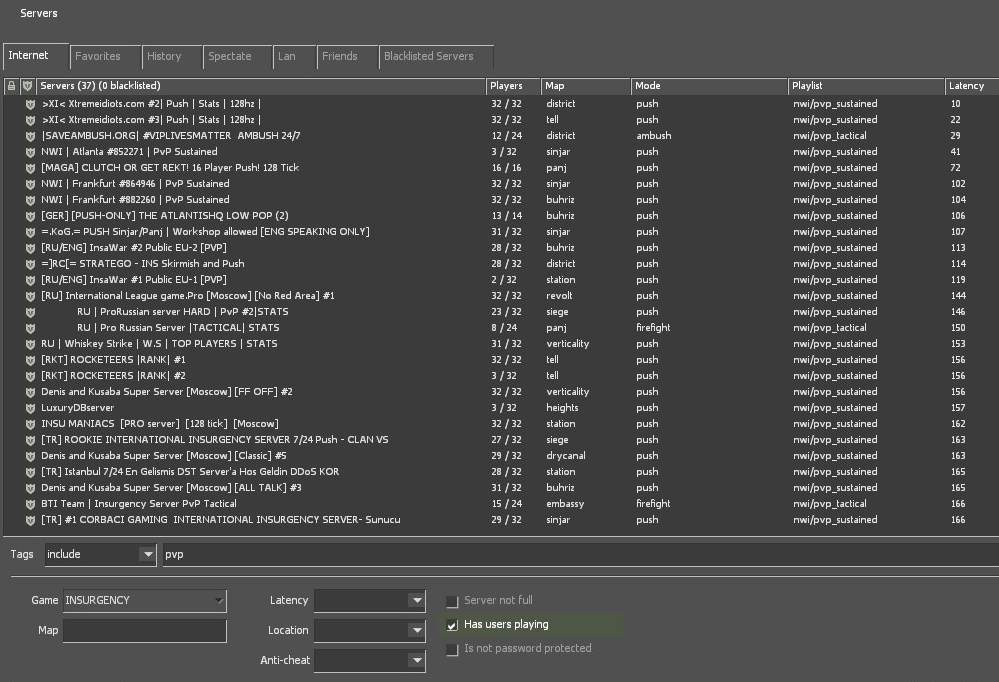Click the latency value 10

[x=956, y=104]
